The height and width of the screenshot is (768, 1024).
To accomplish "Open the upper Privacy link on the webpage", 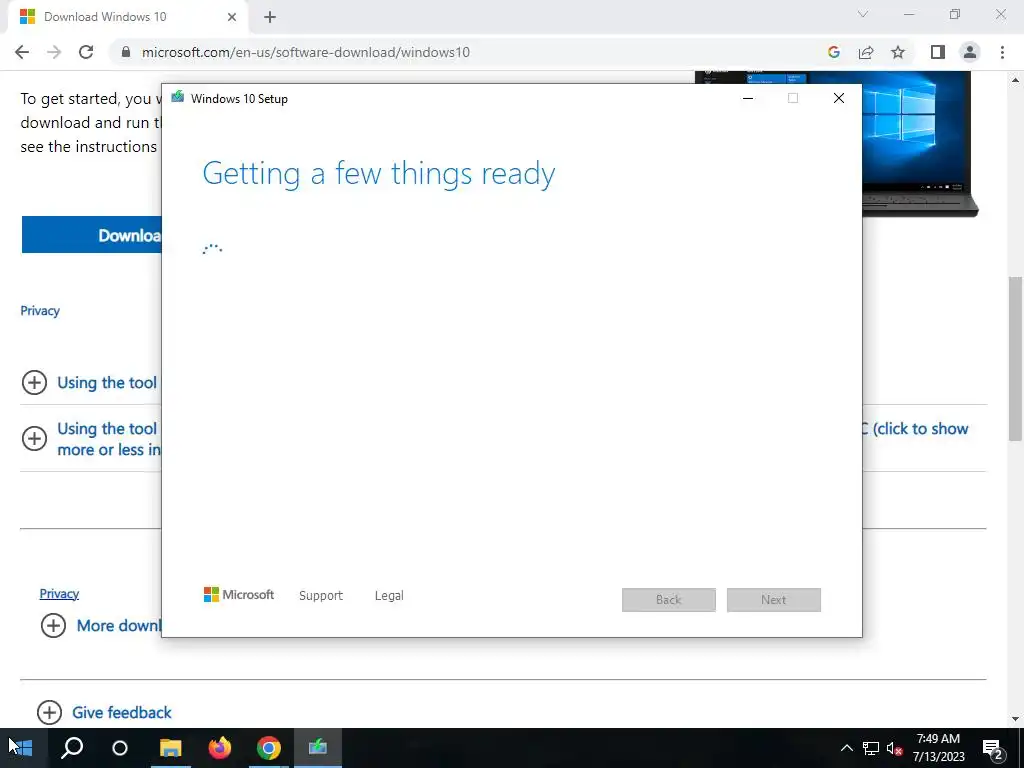I will click(40, 311).
